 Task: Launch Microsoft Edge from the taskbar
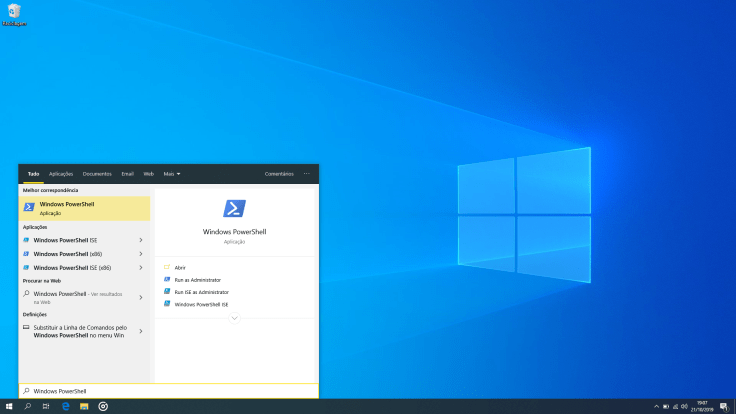[x=66, y=406]
